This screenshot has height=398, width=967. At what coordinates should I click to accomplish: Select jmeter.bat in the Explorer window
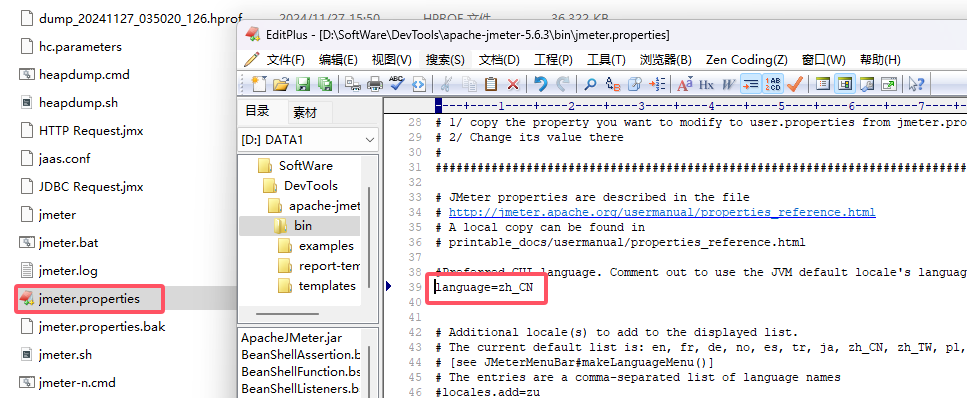(68, 243)
